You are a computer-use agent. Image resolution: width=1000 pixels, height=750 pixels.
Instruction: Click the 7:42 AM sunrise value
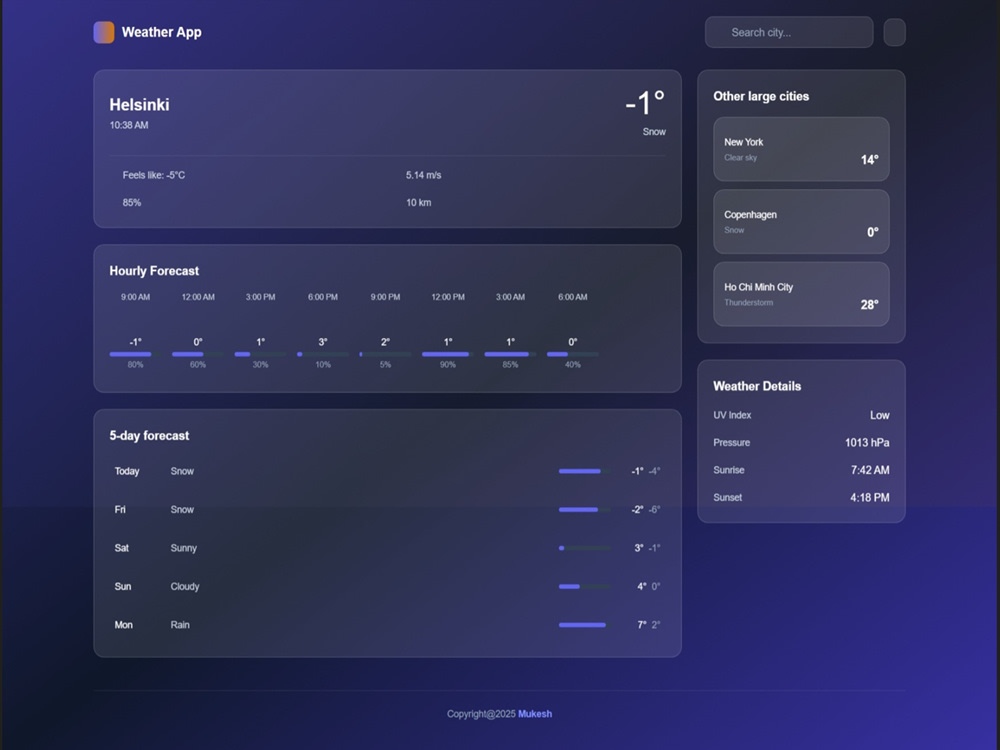pos(870,470)
